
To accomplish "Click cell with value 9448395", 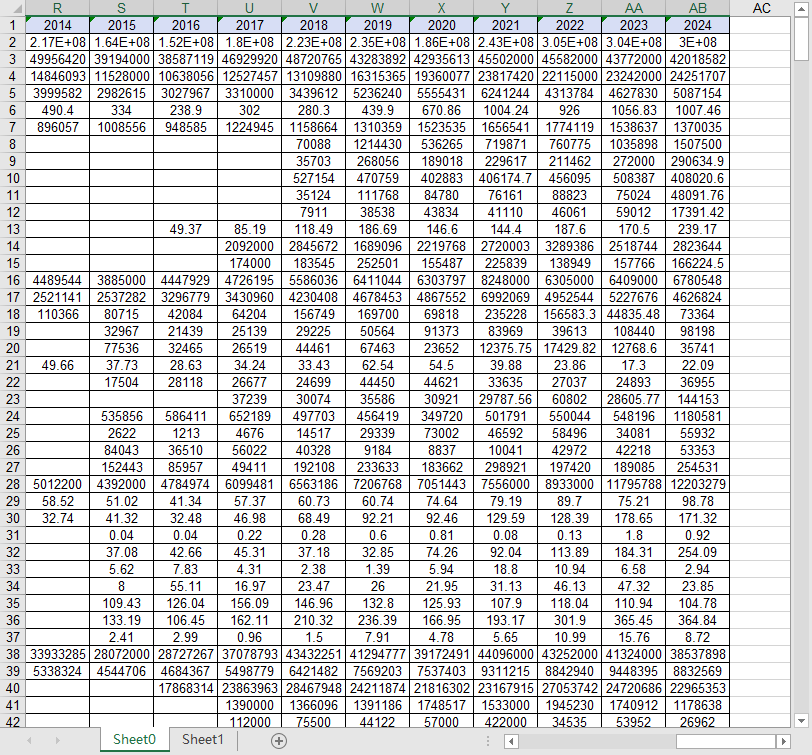I will [x=633, y=671].
